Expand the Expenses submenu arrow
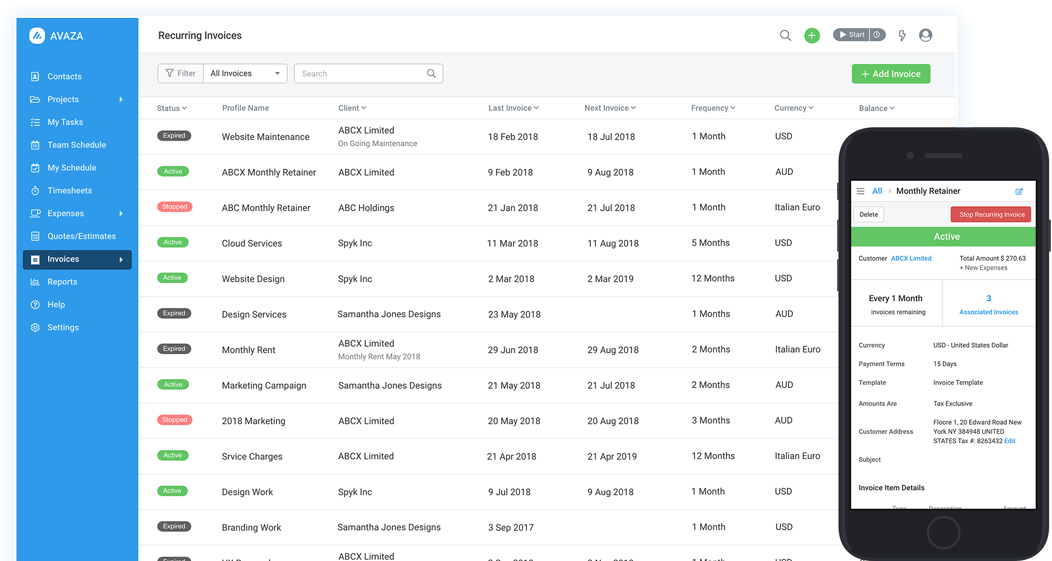This screenshot has height=561, width=1052. coord(121,213)
